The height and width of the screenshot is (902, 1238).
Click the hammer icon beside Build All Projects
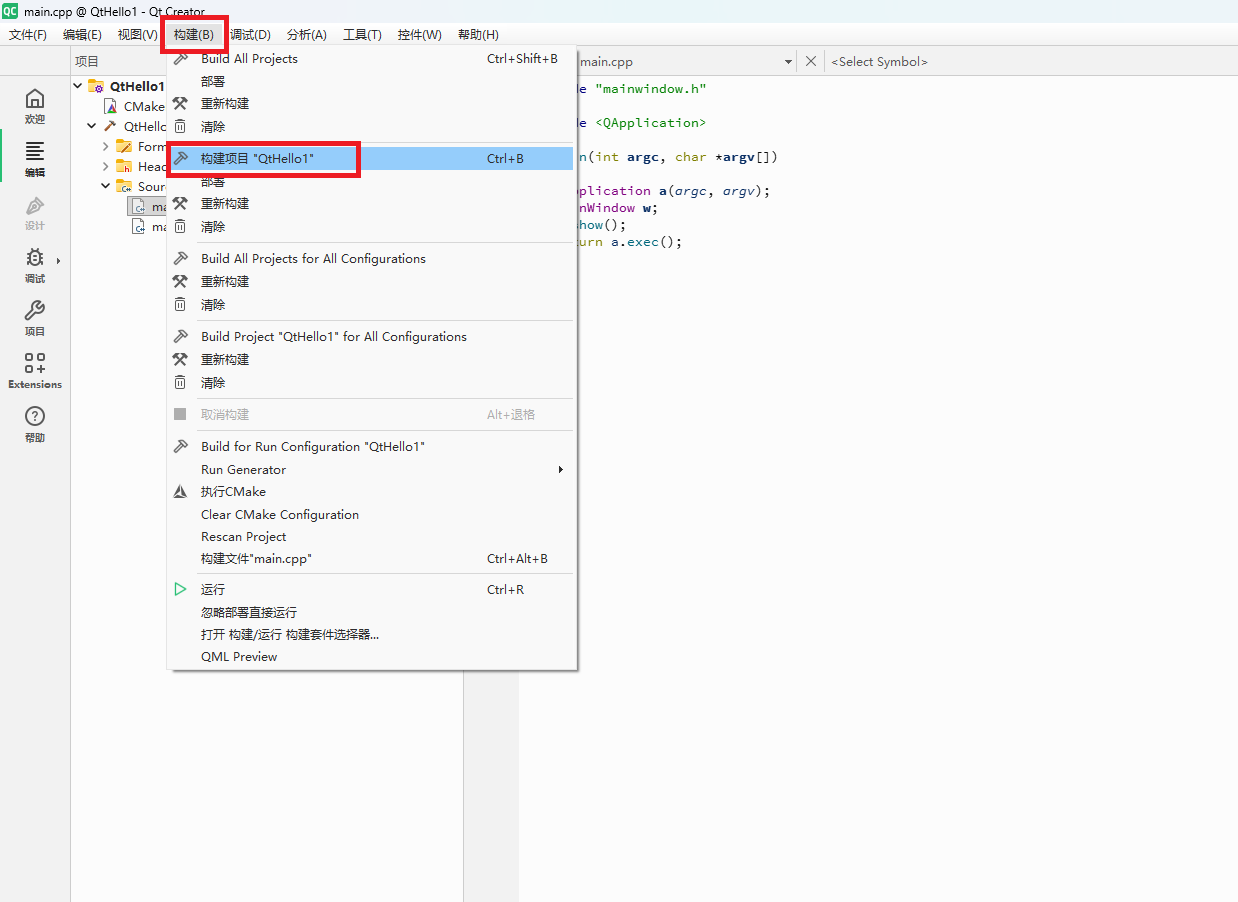[x=180, y=59]
